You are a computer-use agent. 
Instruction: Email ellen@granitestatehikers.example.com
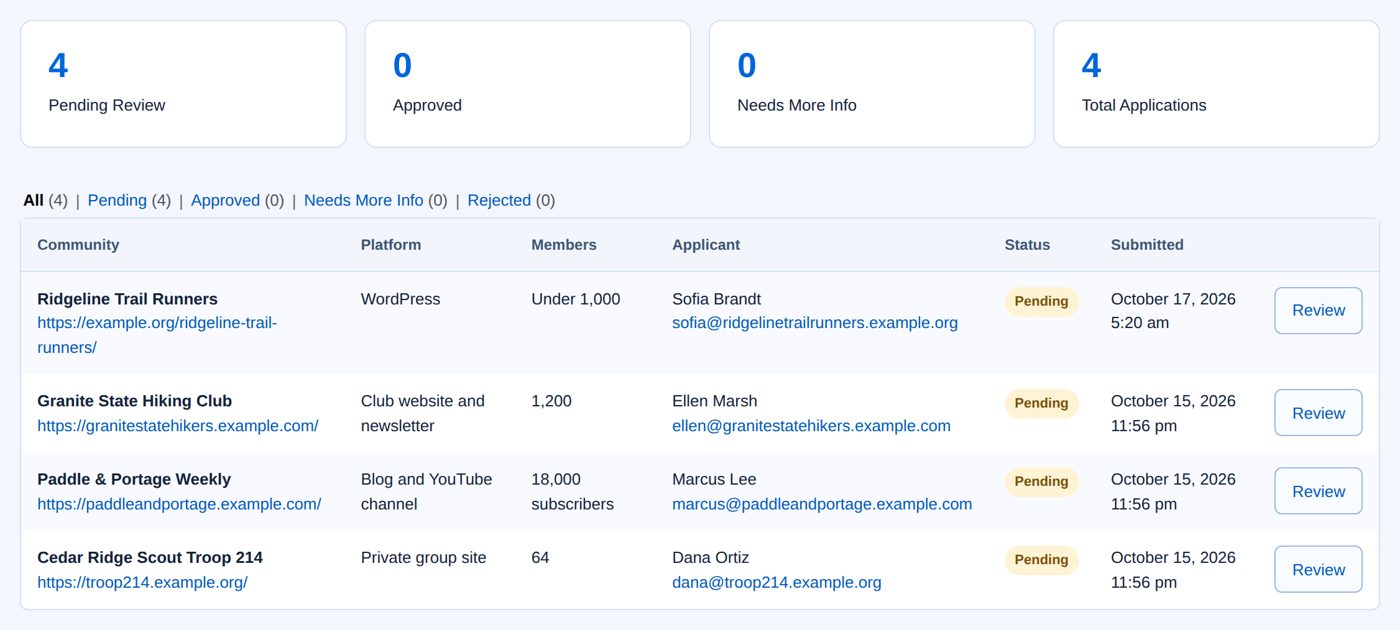(x=811, y=425)
